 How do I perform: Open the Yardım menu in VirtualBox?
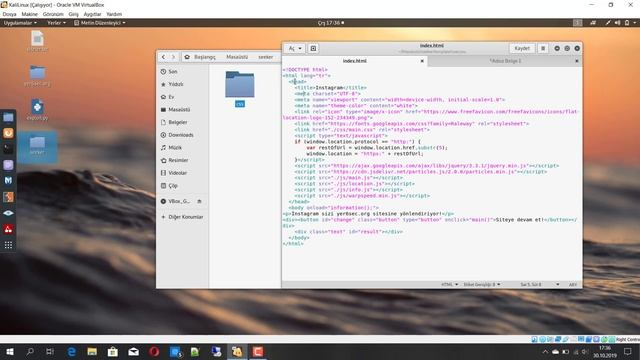click(114, 14)
